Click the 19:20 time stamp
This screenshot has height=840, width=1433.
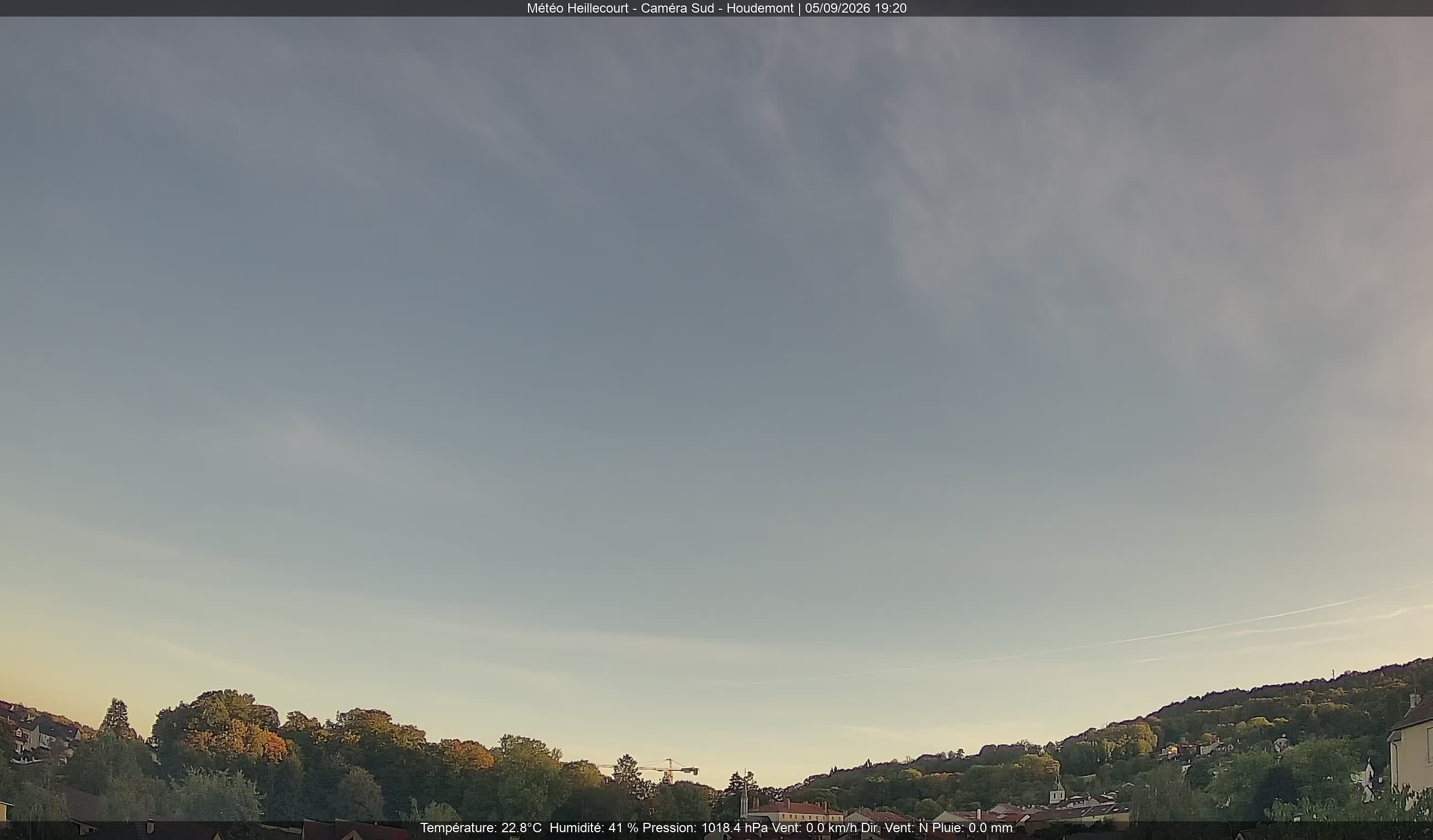pos(891,8)
